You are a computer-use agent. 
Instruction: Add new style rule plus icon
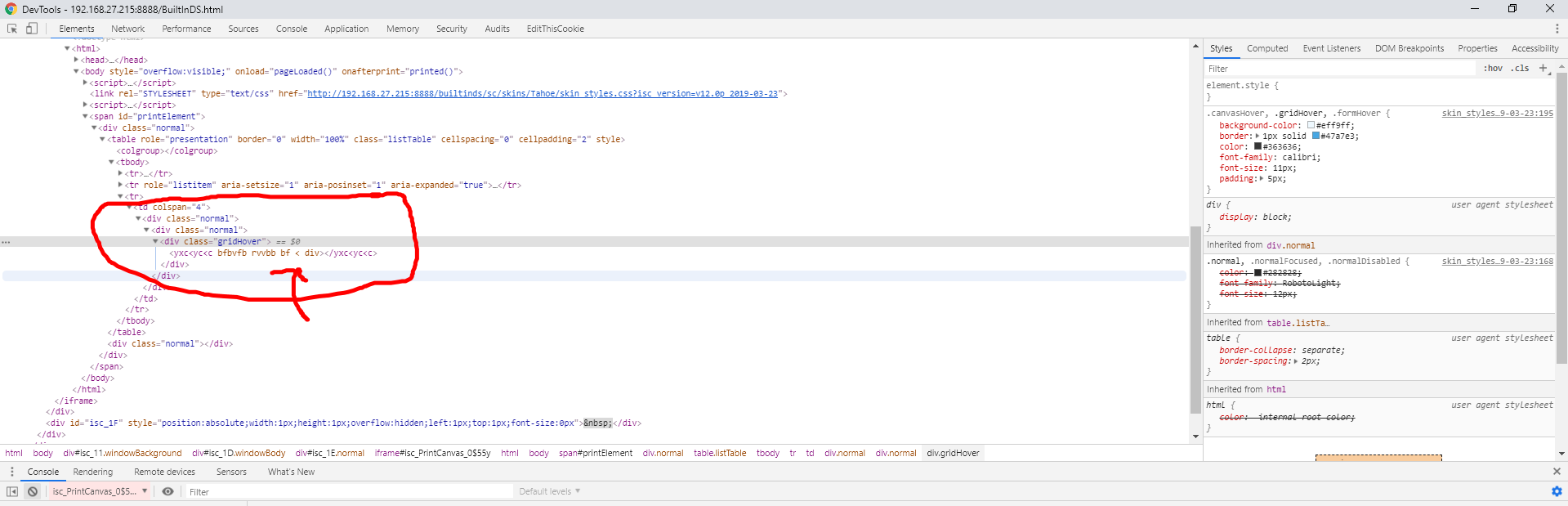coord(1543,69)
